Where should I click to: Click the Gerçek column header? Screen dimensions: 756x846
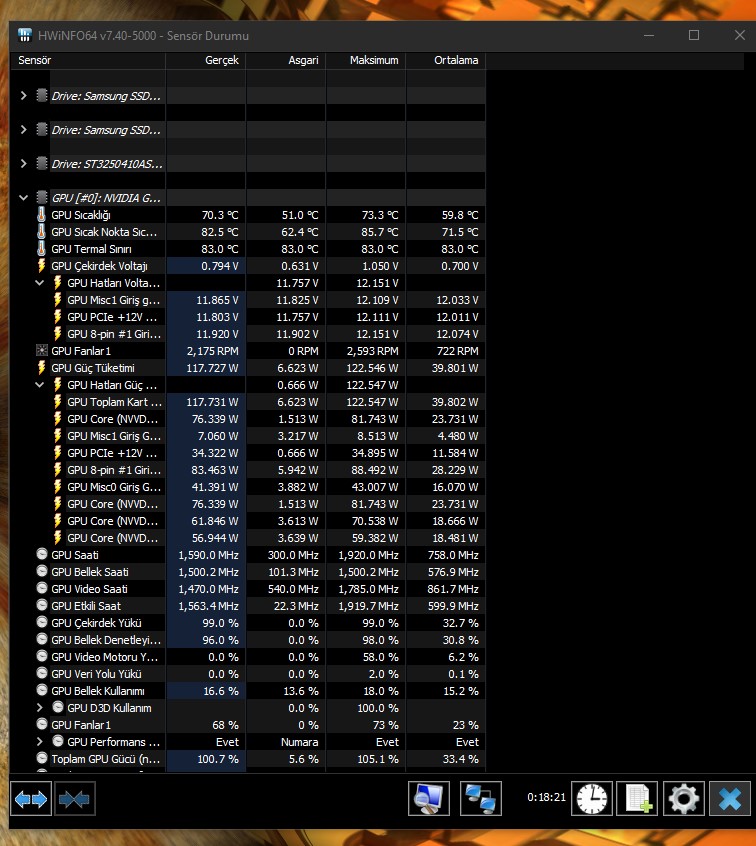[x=206, y=60]
